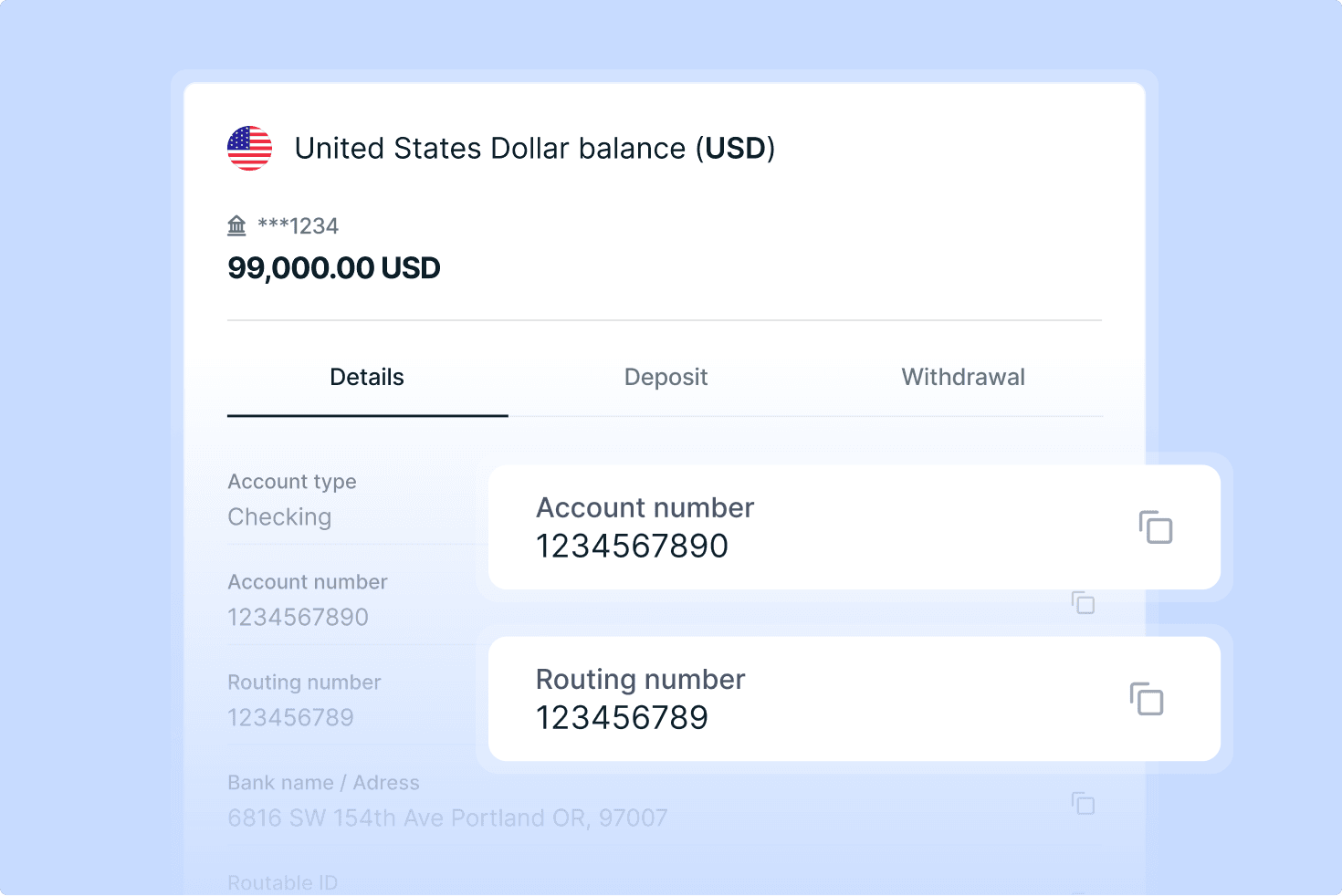
Task: Select the Details tab
Action: 367,377
